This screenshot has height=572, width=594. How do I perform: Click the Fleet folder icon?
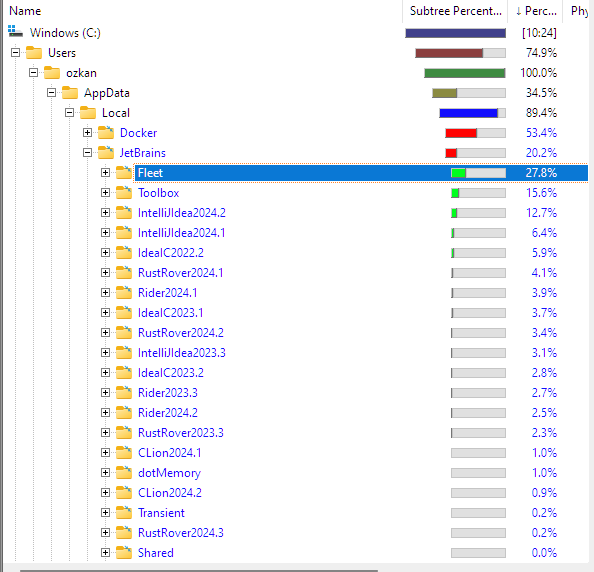pos(124,173)
